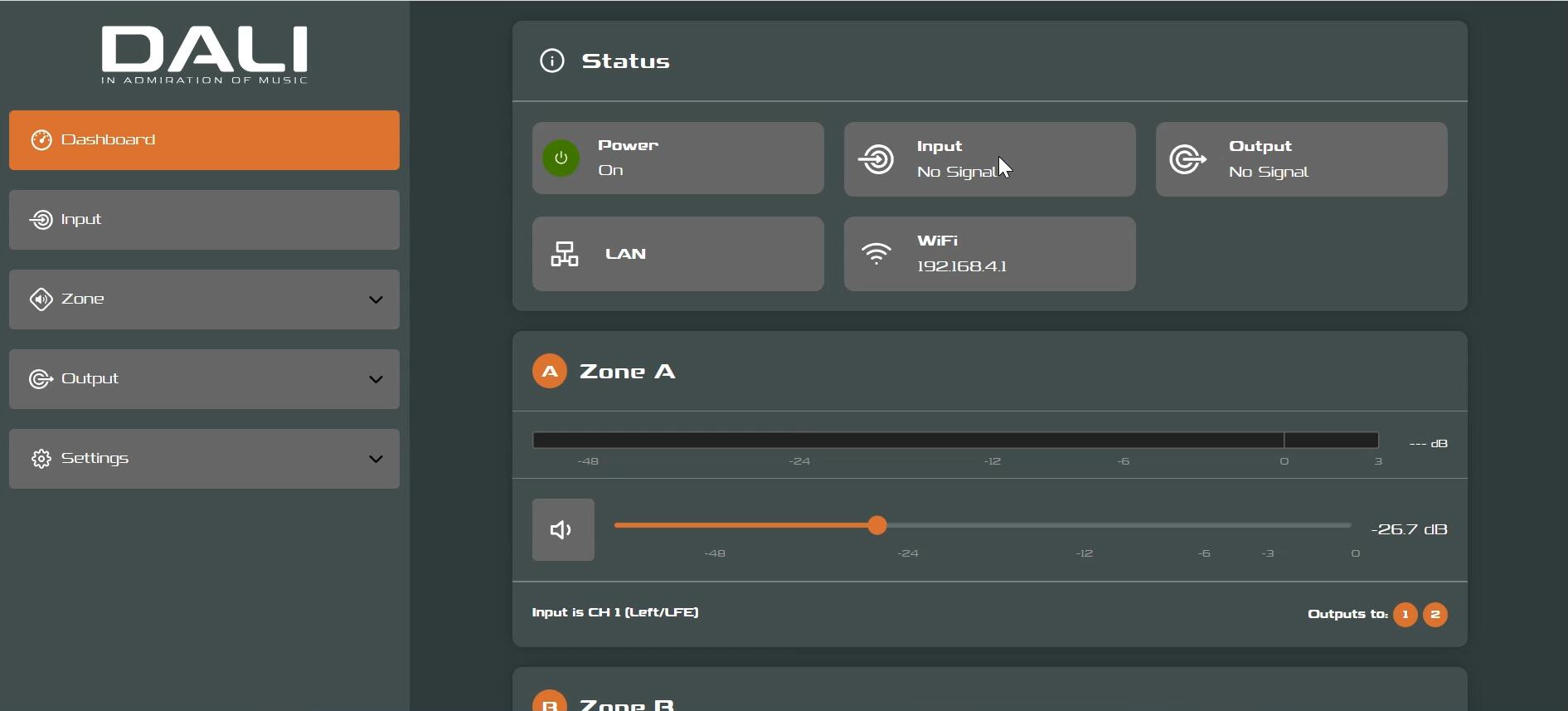Screen dimensions: 1568x711
Task: Expand the Output chevron
Action: click(376, 379)
